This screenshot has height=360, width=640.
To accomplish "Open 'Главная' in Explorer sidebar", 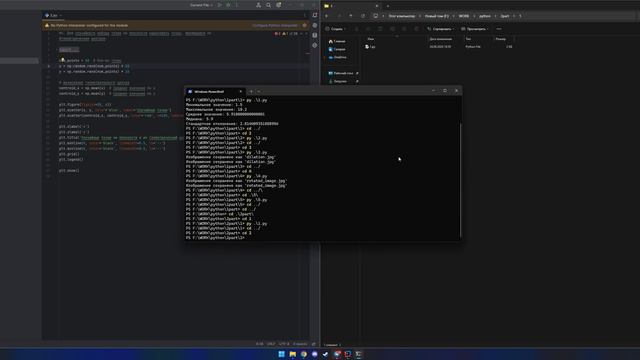I will 337,41.
